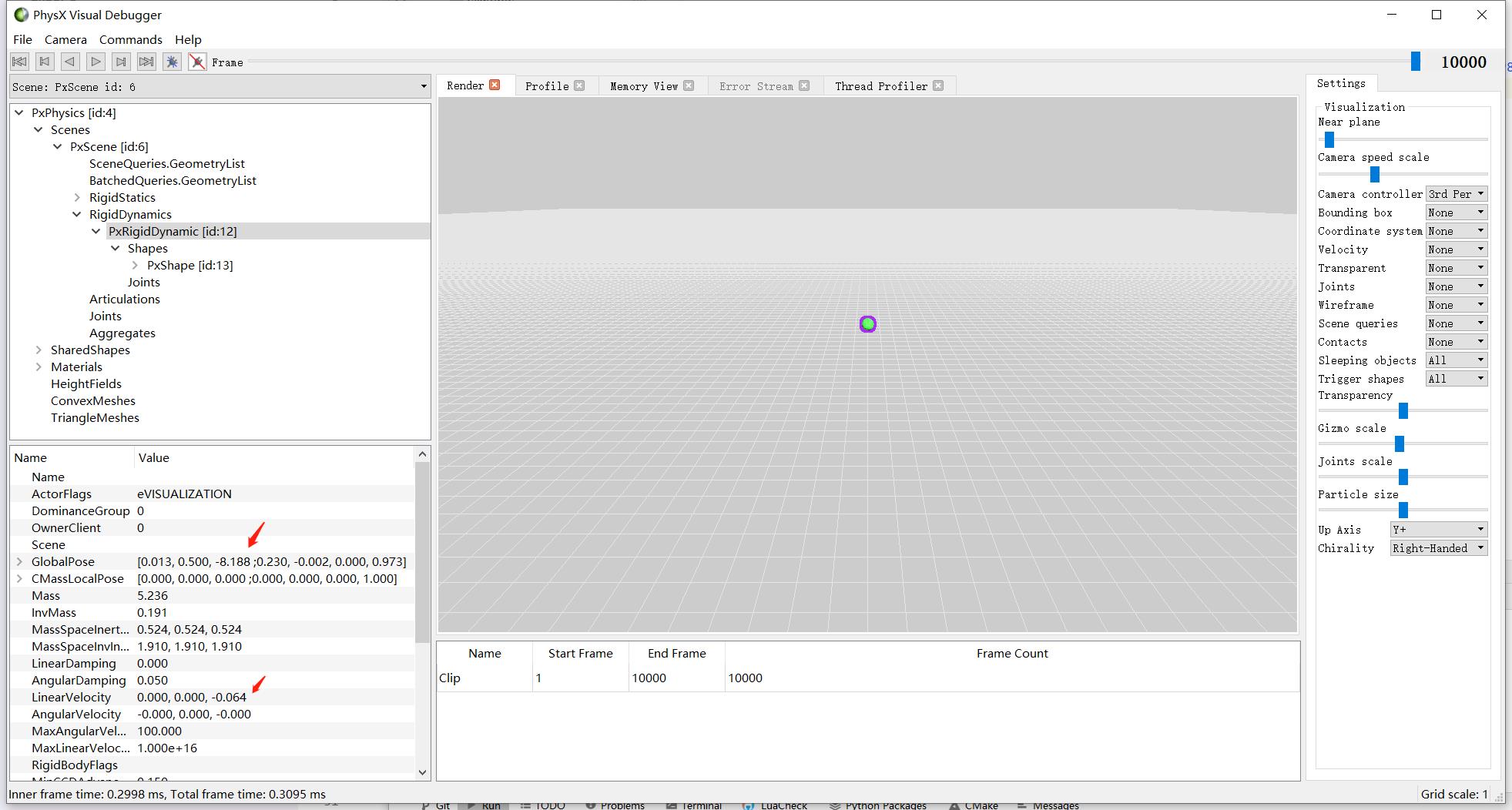The image size is (1512, 810).
Task: Select the Clip row in the table
Action: click(868, 678)
